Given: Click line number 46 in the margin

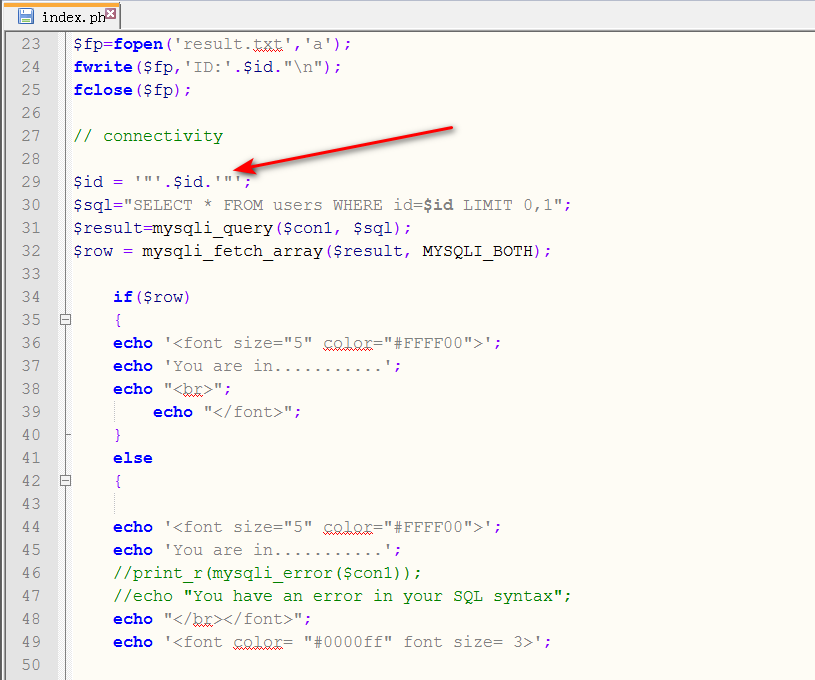Looking at the screenshot, I should click(30, 573).
